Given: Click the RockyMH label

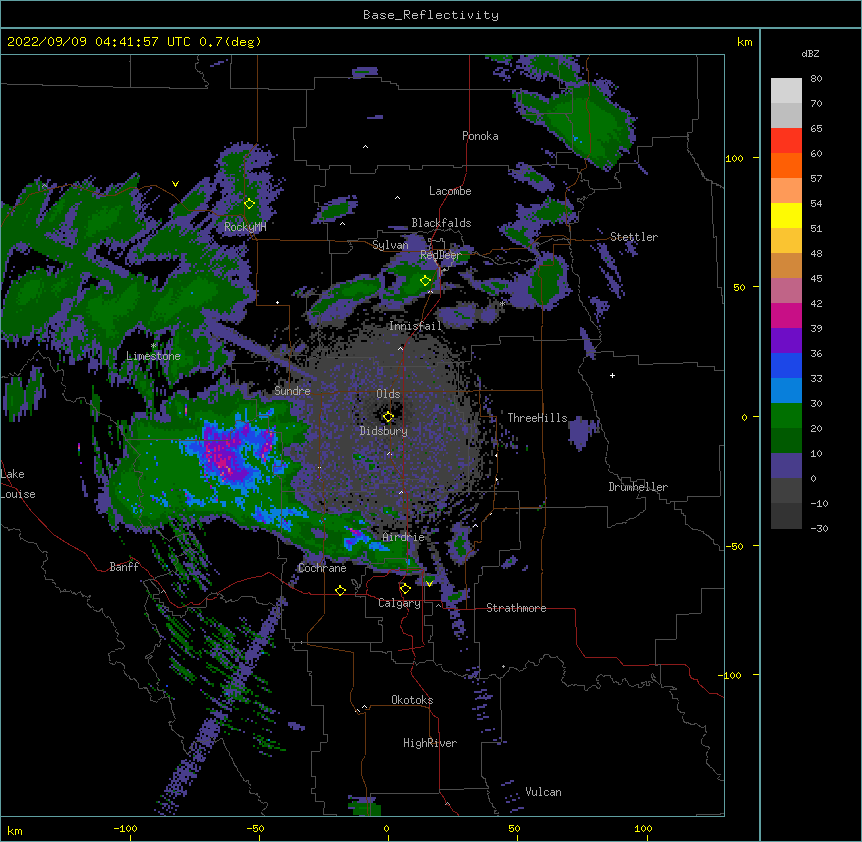Looking at the screenshot, I should tap(245, 227).
